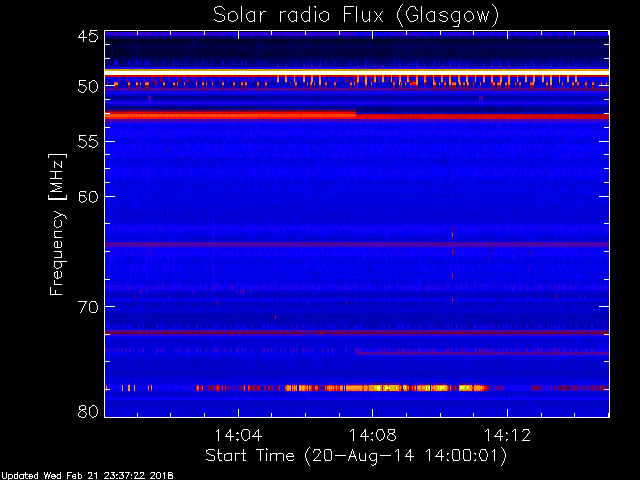Click the "Start Time (20-Aug-14 14:00:01)" axis title
Viewport: 640px width, 480px height.
pyautogui.click(x=356, y=456)
